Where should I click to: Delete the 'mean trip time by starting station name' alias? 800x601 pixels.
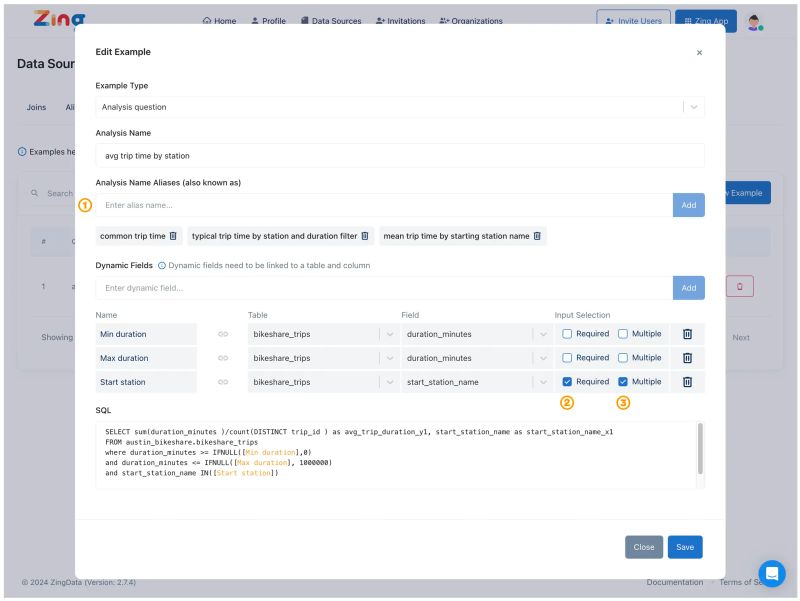tap(537, 236)
